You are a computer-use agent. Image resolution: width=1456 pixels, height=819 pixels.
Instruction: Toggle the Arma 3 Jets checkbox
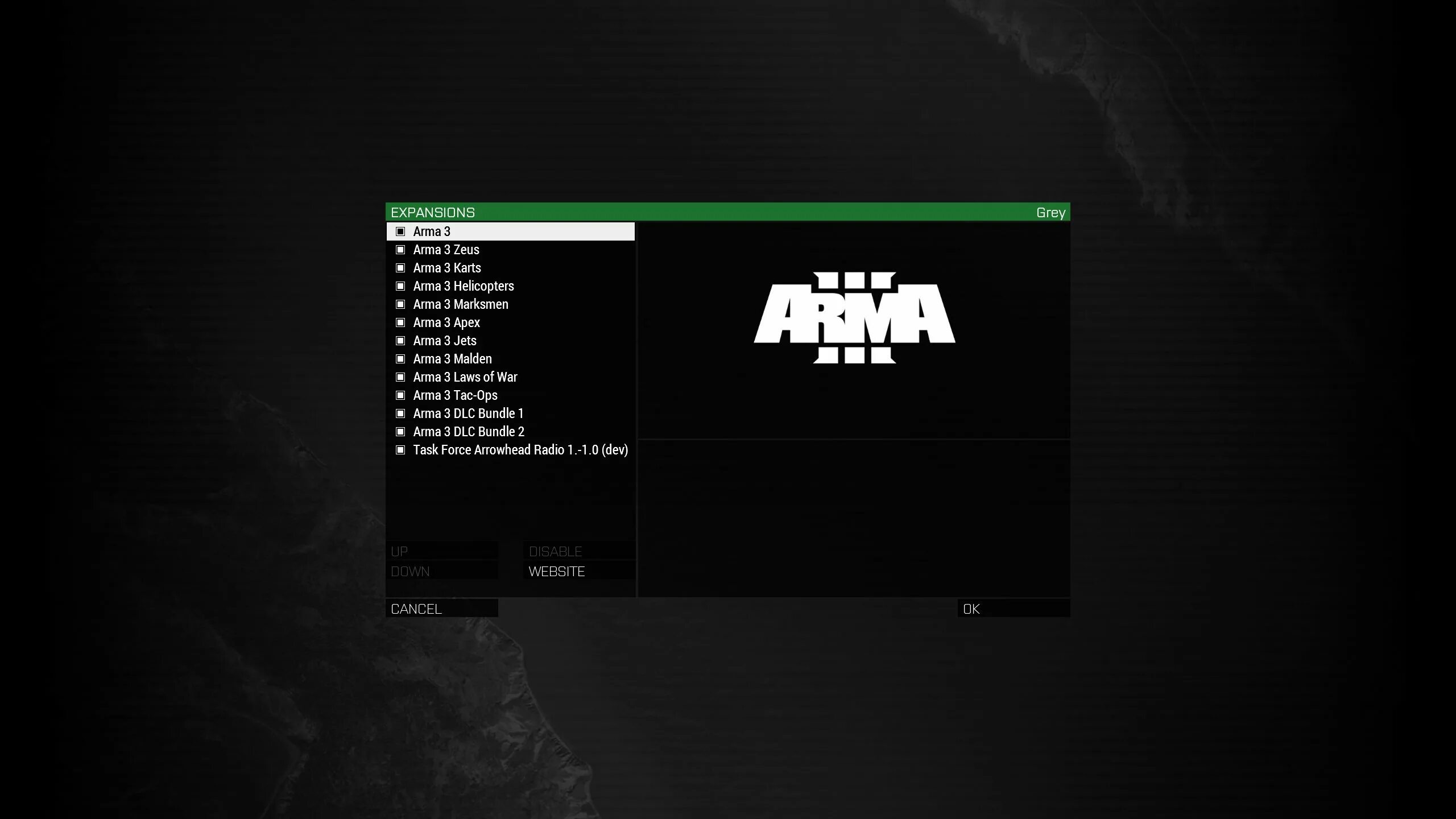[400, 341]
